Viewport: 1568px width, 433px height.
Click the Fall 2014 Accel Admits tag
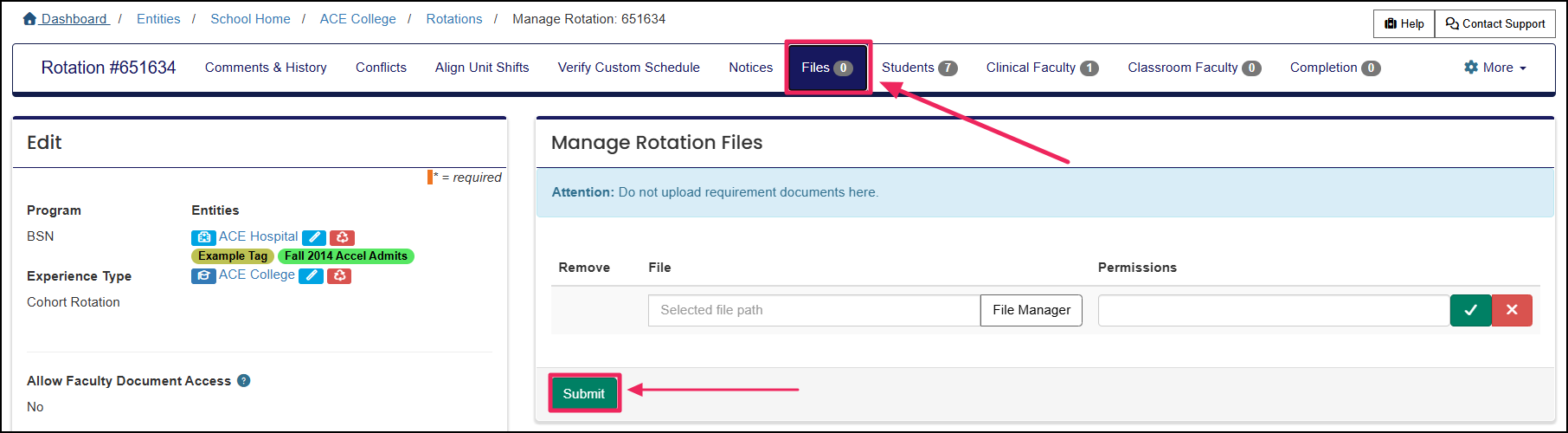coord(346,256)
